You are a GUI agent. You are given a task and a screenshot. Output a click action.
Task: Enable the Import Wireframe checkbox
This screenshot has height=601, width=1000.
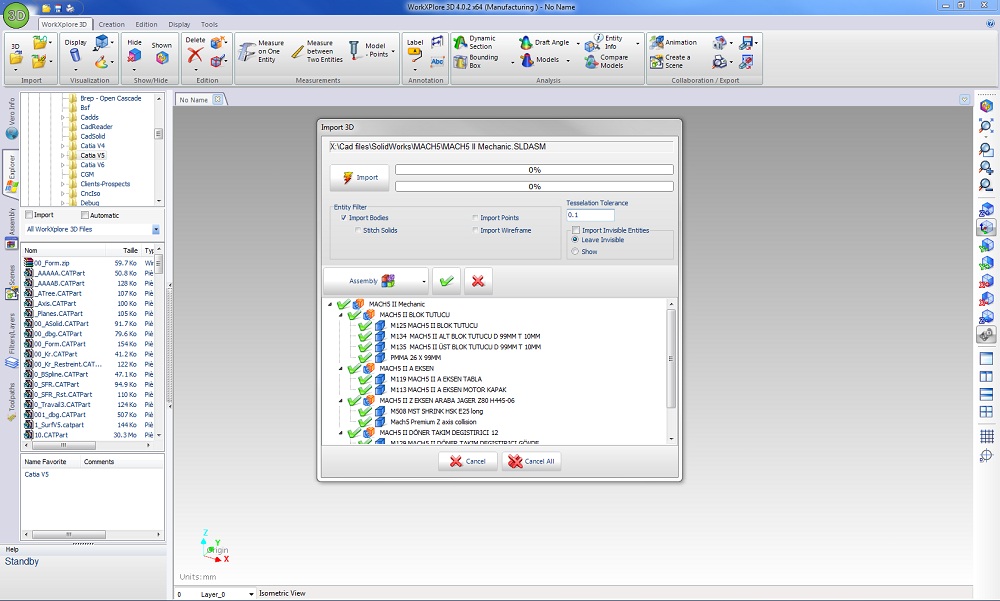coord(475,230)
